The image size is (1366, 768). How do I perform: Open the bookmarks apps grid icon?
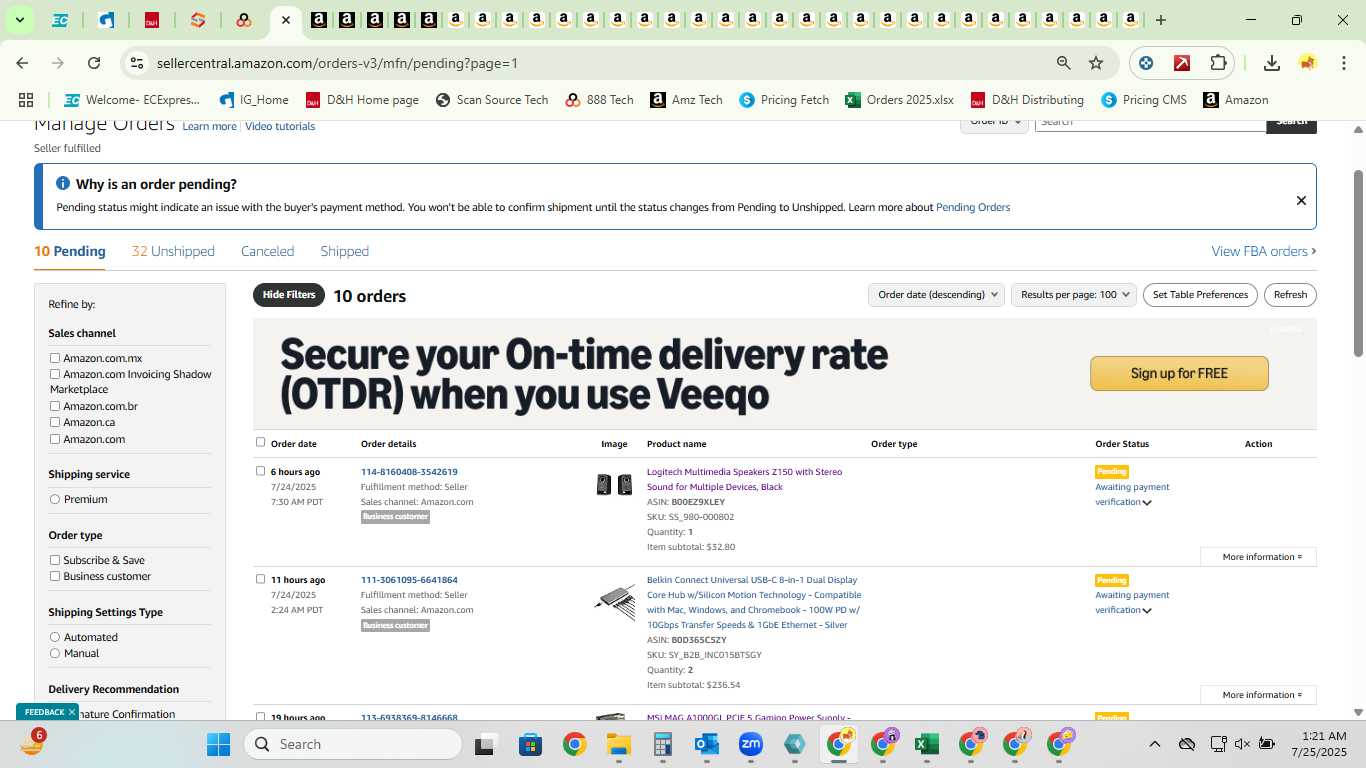[x=26, y=100]
